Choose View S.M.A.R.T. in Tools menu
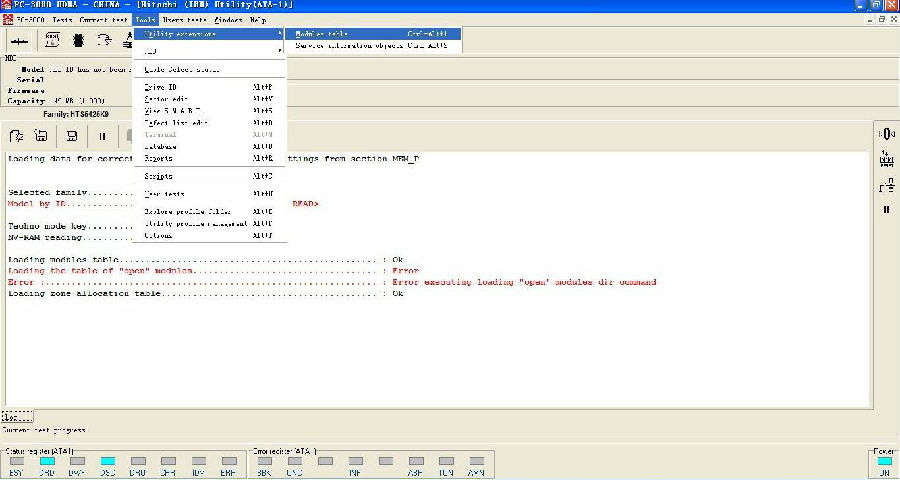This screenshot has width=900, height=480. 209,111
